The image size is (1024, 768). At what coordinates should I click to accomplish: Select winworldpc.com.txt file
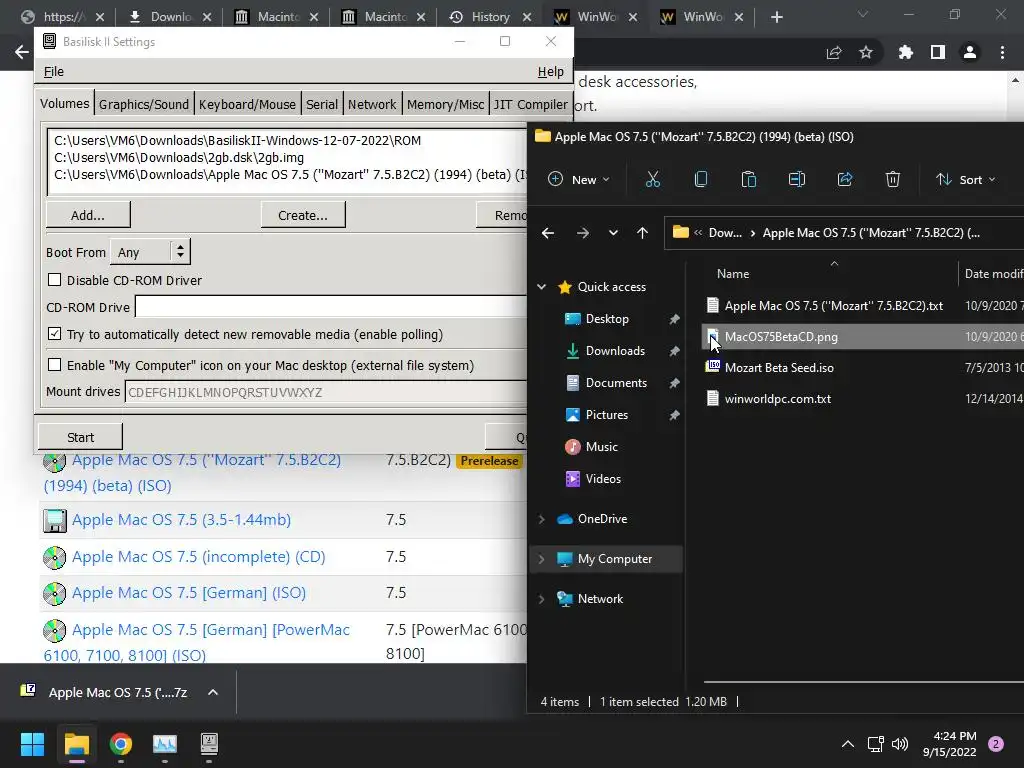[x=778, y=399]
